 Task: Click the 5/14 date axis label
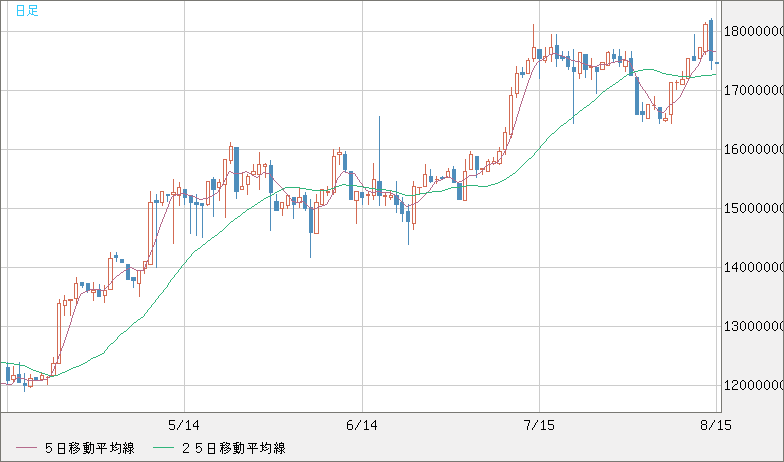click(184, 426)
